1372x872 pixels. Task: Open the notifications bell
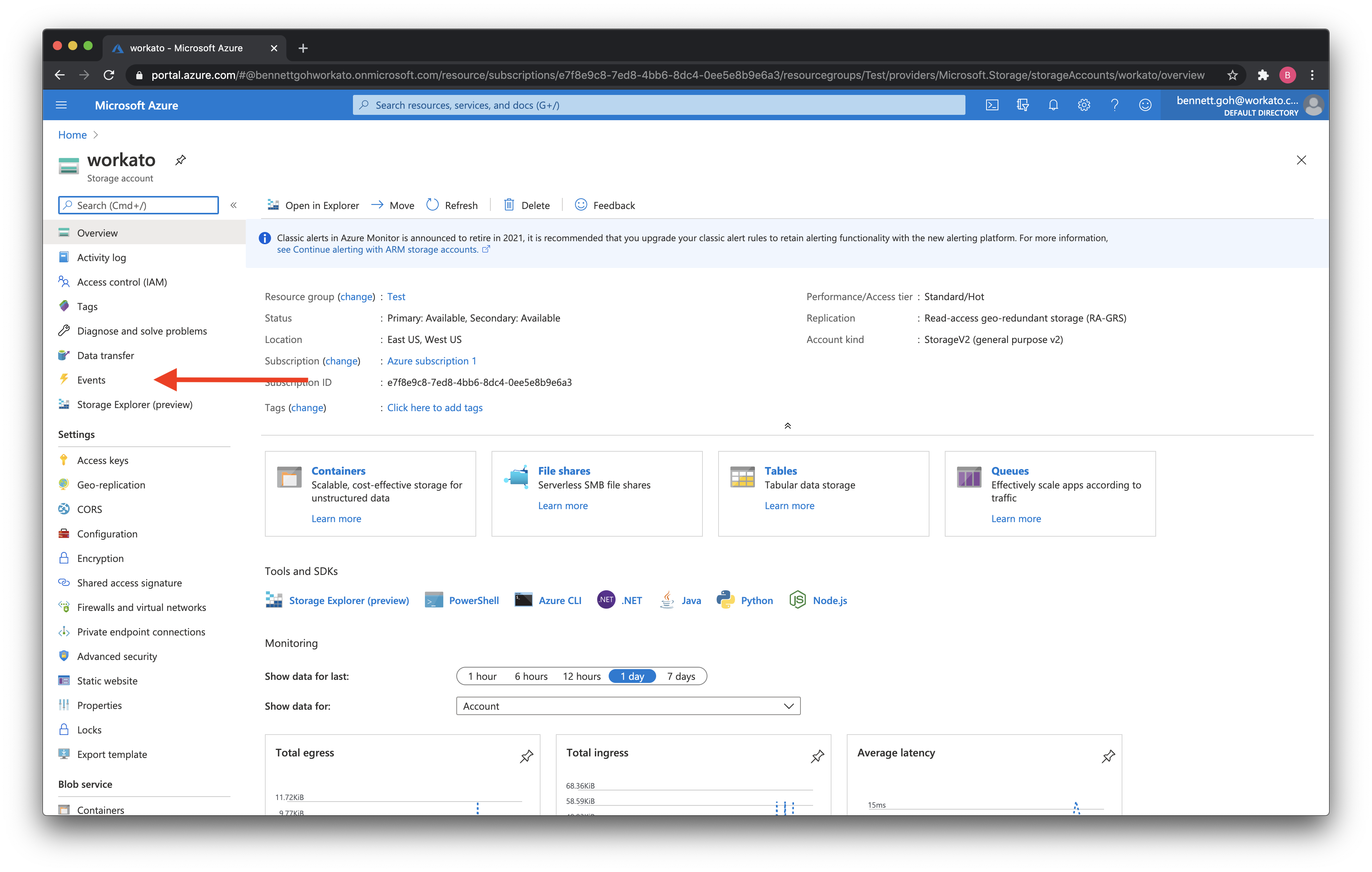[x=1053, y=105]
